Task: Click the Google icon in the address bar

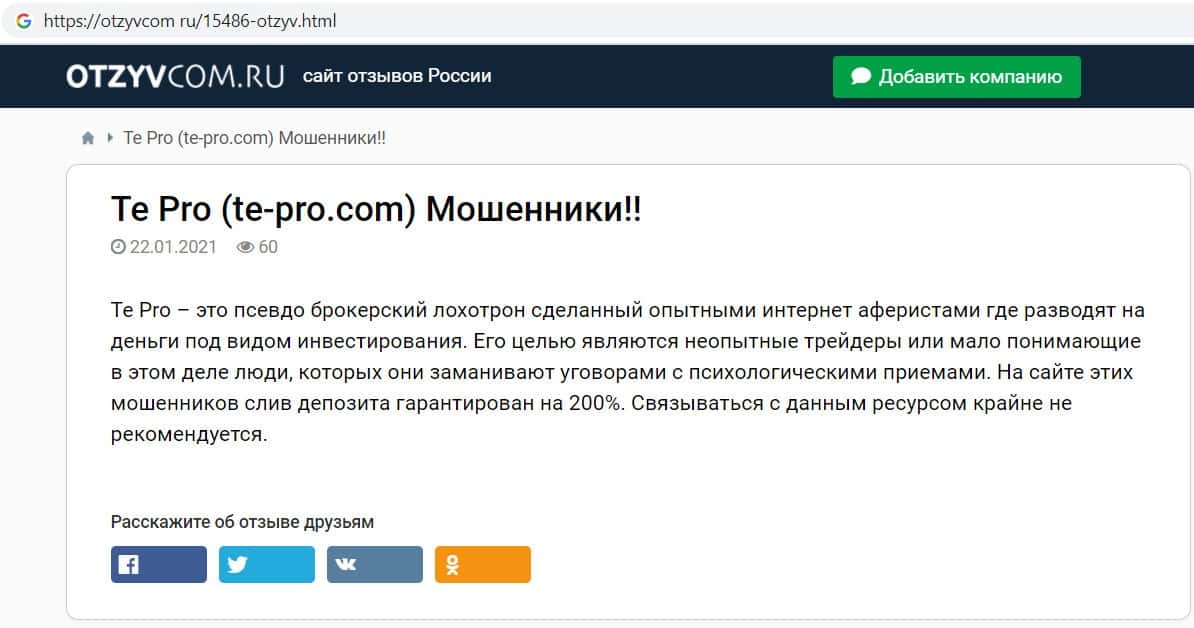Action: 24,20
